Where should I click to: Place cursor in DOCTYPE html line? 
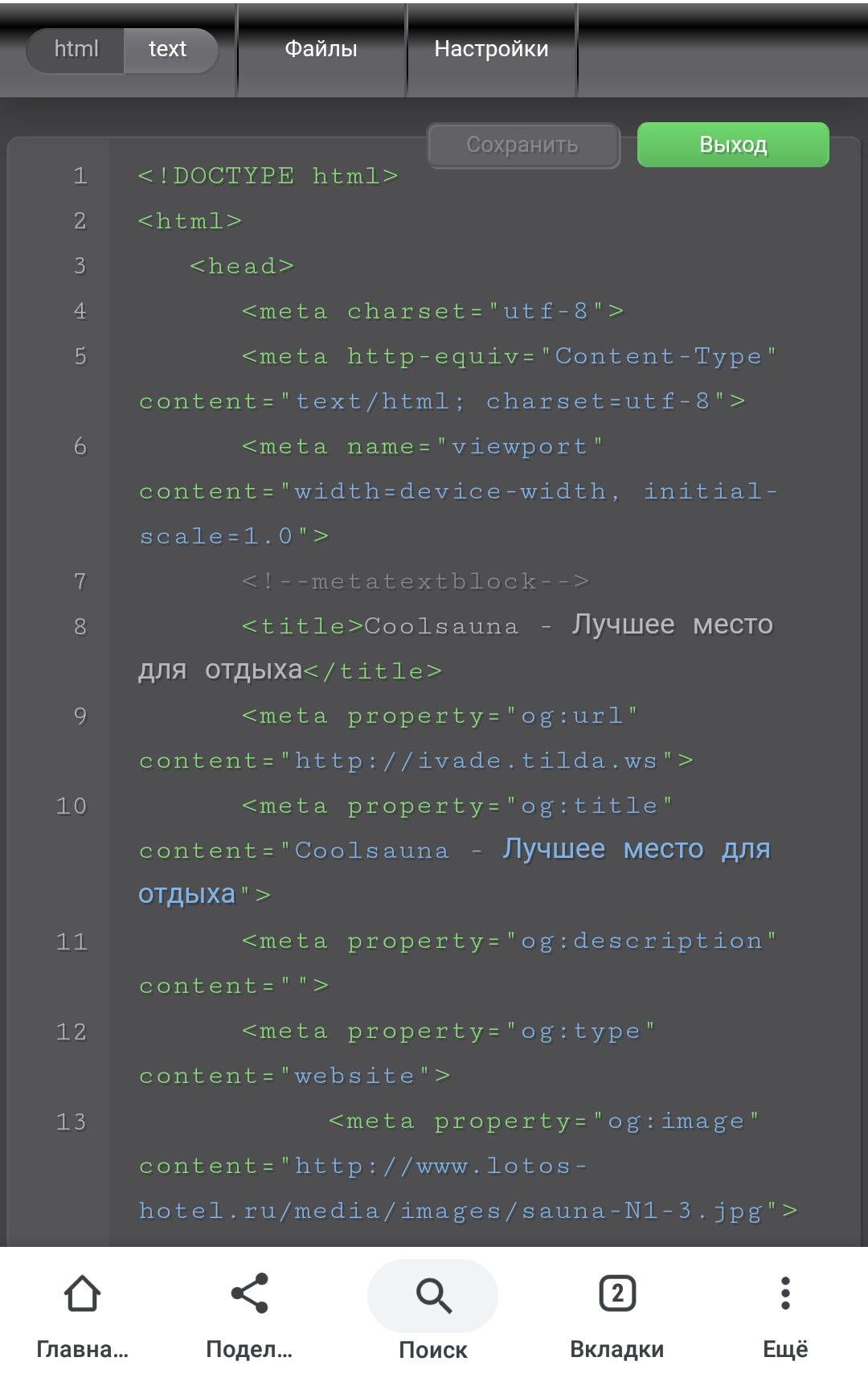pyautogui.click(x=268, y=176)
